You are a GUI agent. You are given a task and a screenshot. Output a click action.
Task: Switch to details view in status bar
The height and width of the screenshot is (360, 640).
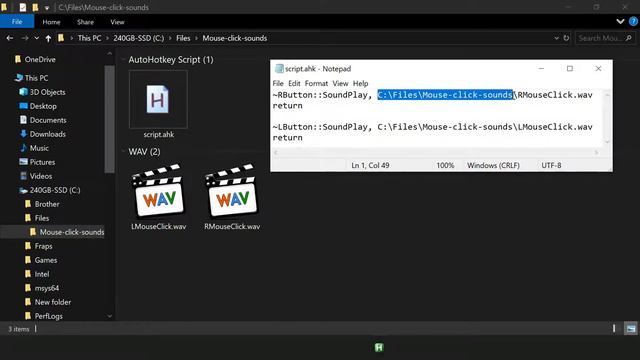point(614,329)
